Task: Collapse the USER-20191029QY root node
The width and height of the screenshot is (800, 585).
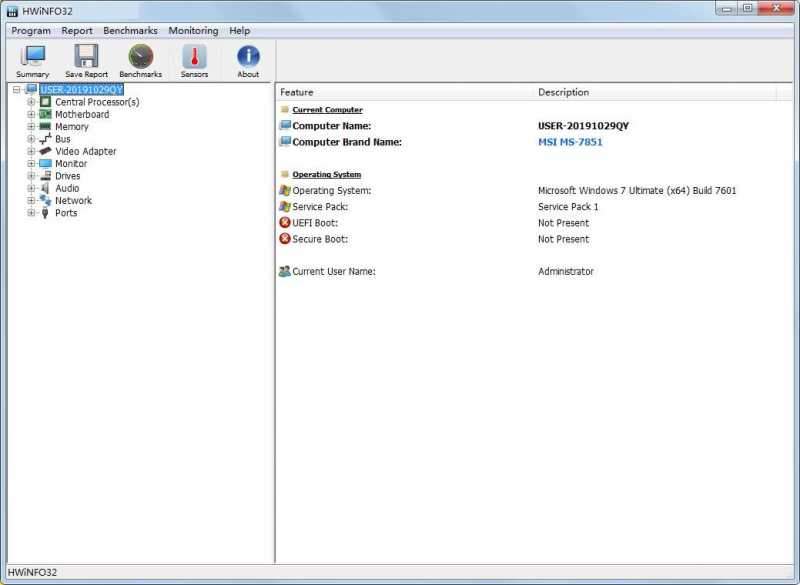Action: tap(17, 90)
